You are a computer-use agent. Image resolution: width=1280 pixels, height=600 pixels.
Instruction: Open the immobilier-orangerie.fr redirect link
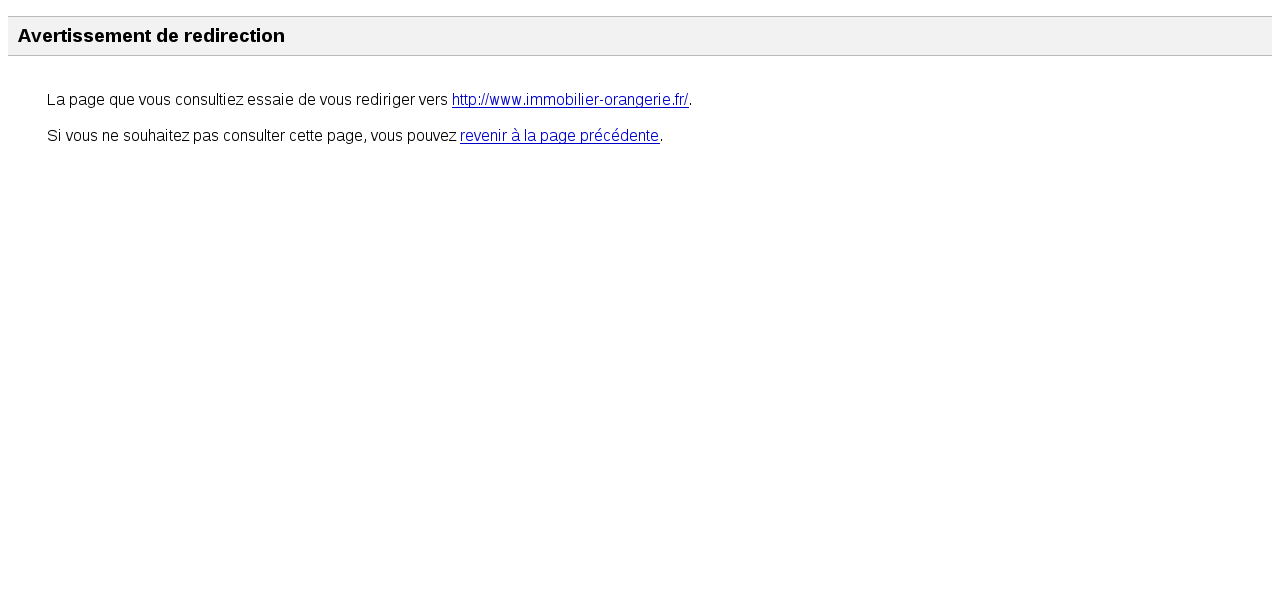click(570, 100)
